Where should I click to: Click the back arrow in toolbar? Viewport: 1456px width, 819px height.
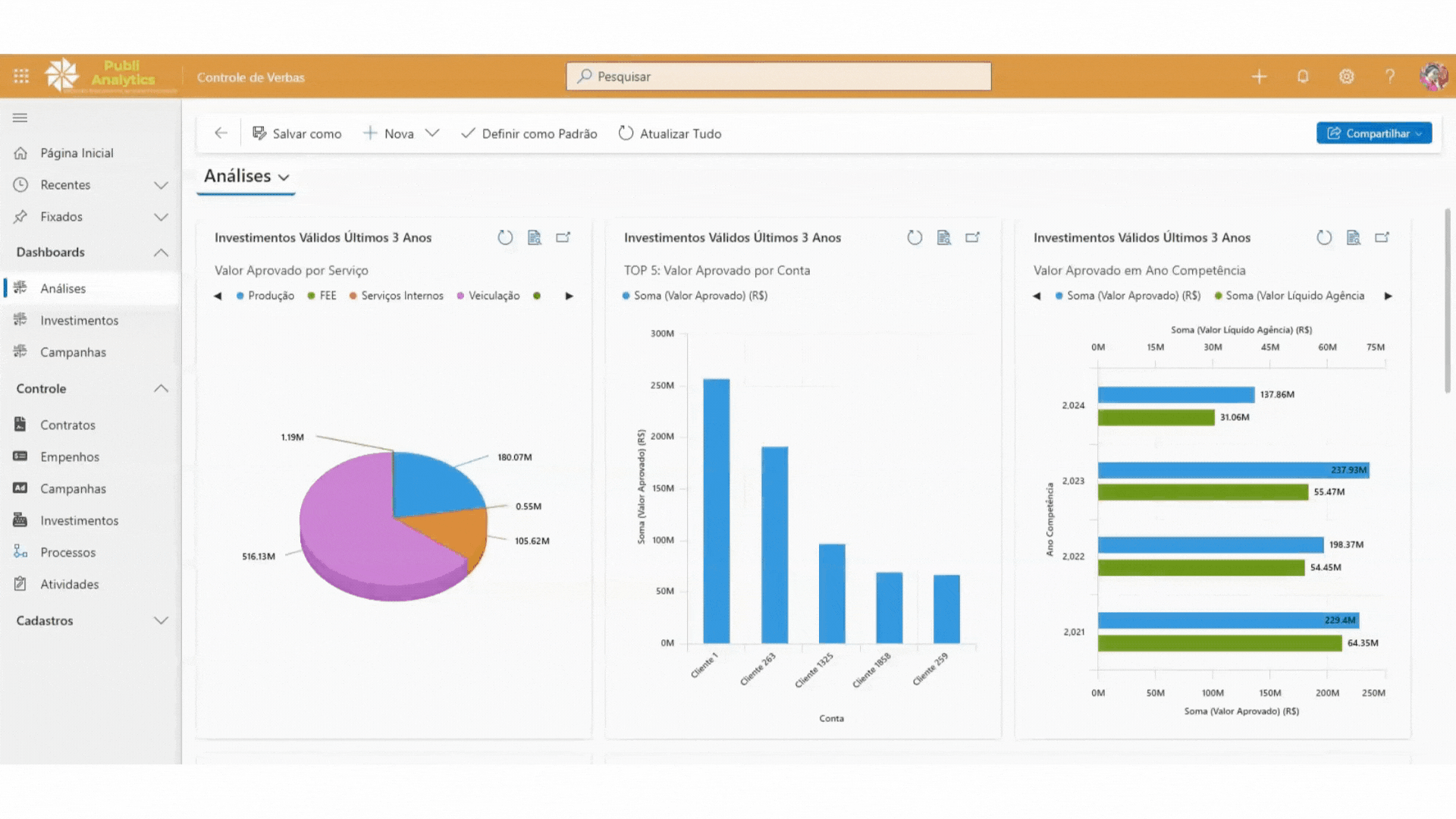pyautogui.click(x=221, y=133)
